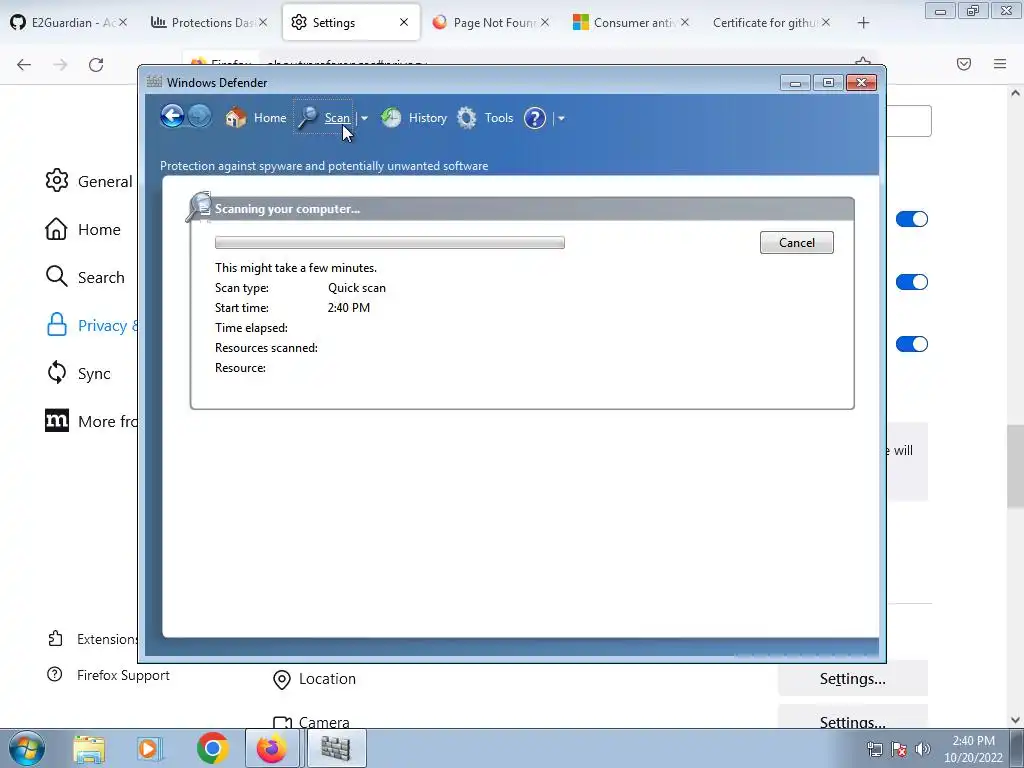
Task: Toggle the third blue switch in Firefox
Action: point(912,344)
